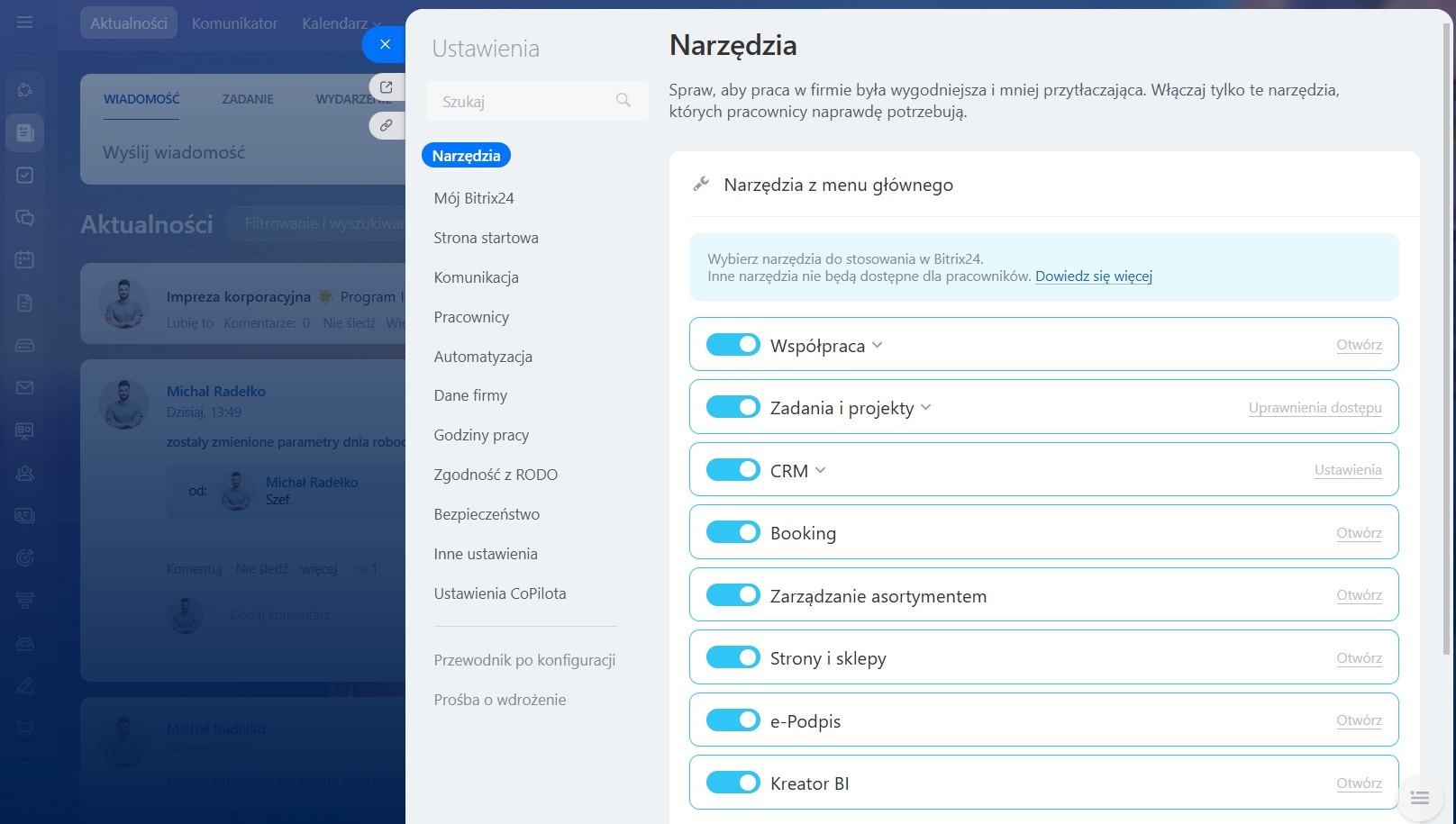The height and width of the screenshot is (824, 1456).
Task: Open the hamburger menu in the top-left corner
Action: (x=25, y=23)
